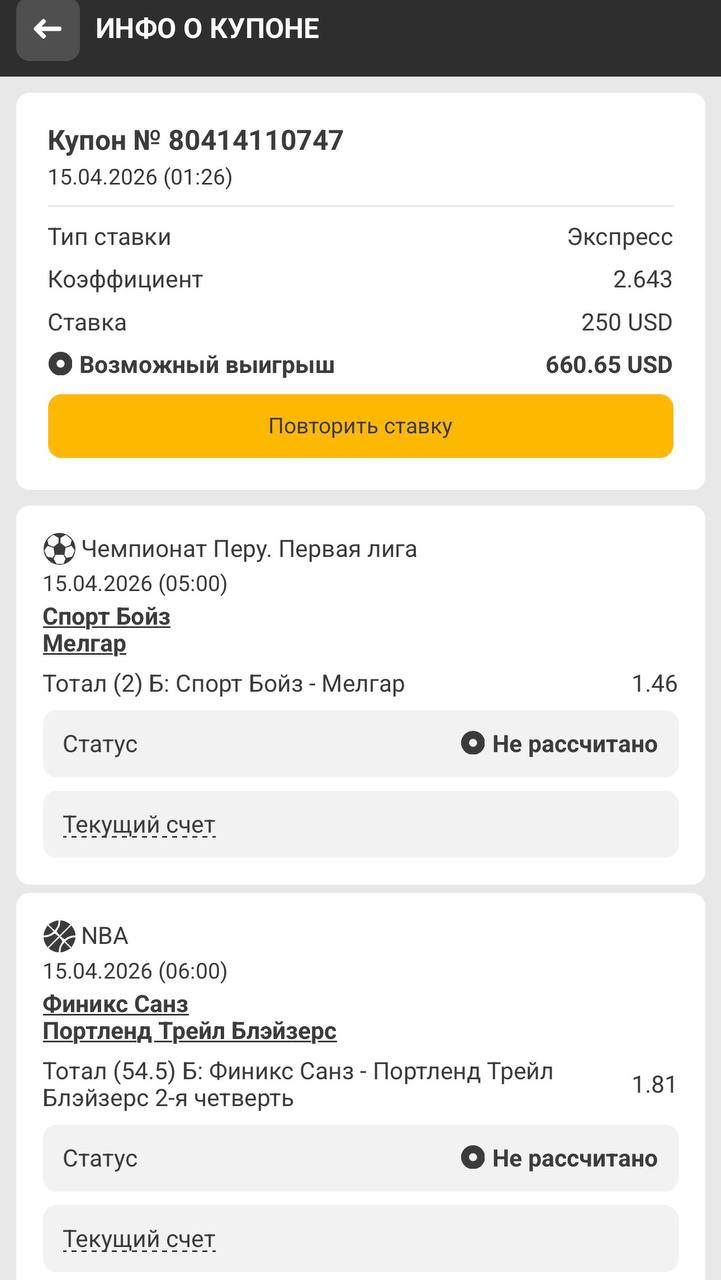Click the 1.81 odds value
Image resolution: width=721 pixels, height=1280 pixels.
[x=654, y=1084]
